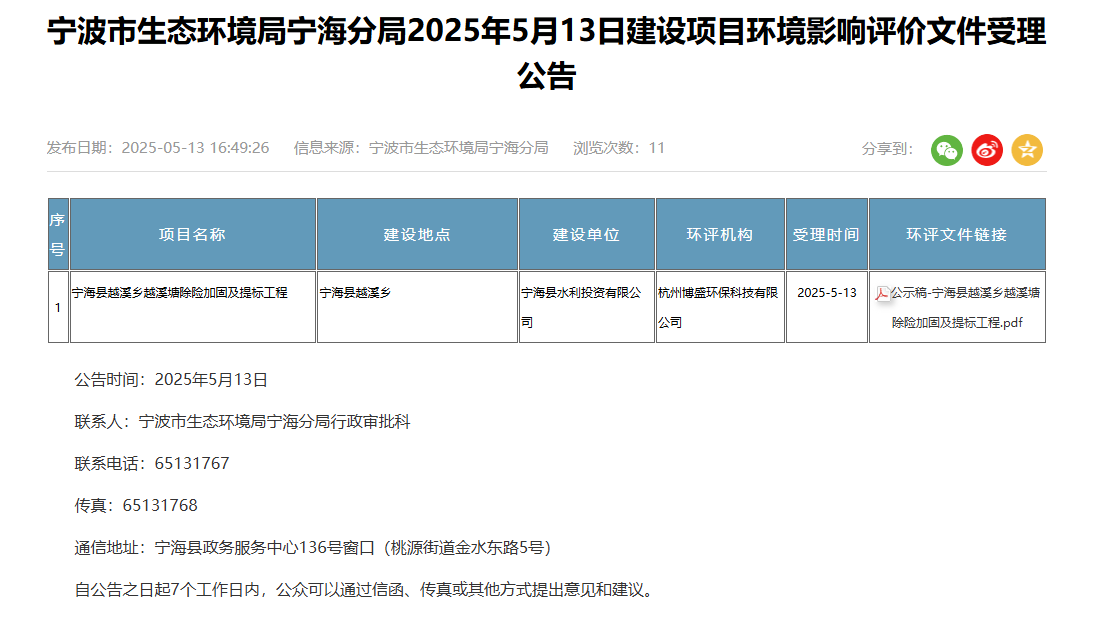This screenshot has height=631, width=1101.
Task: Click the page title heading
Action: click(x=547, y=53)
